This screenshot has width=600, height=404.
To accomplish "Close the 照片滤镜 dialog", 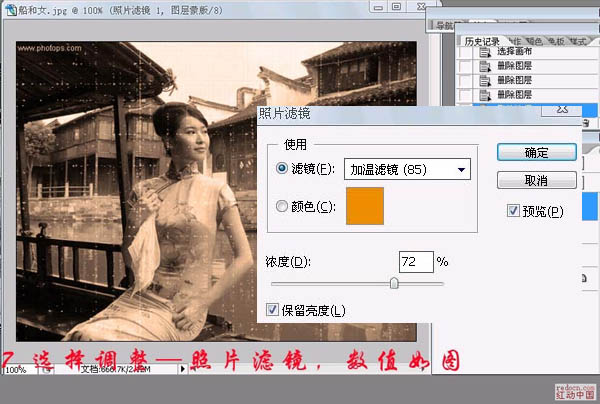I will click(562, 110).
